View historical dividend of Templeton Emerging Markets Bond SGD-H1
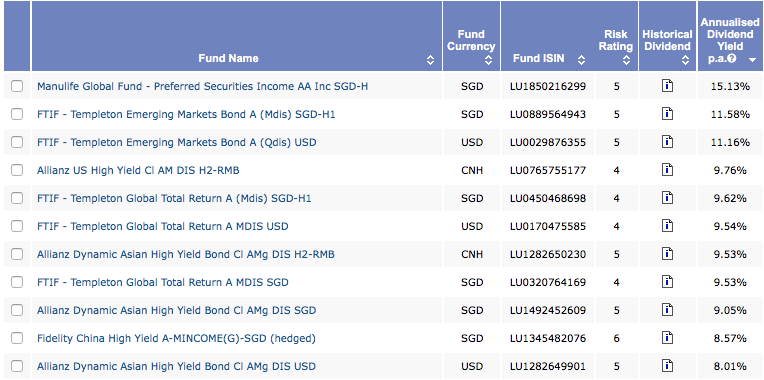764x380 pixels. click(667, 114)
